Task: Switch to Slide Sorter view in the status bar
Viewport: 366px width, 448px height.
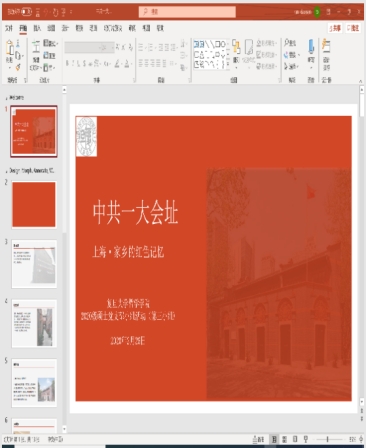Action: (x=284, y=439)
